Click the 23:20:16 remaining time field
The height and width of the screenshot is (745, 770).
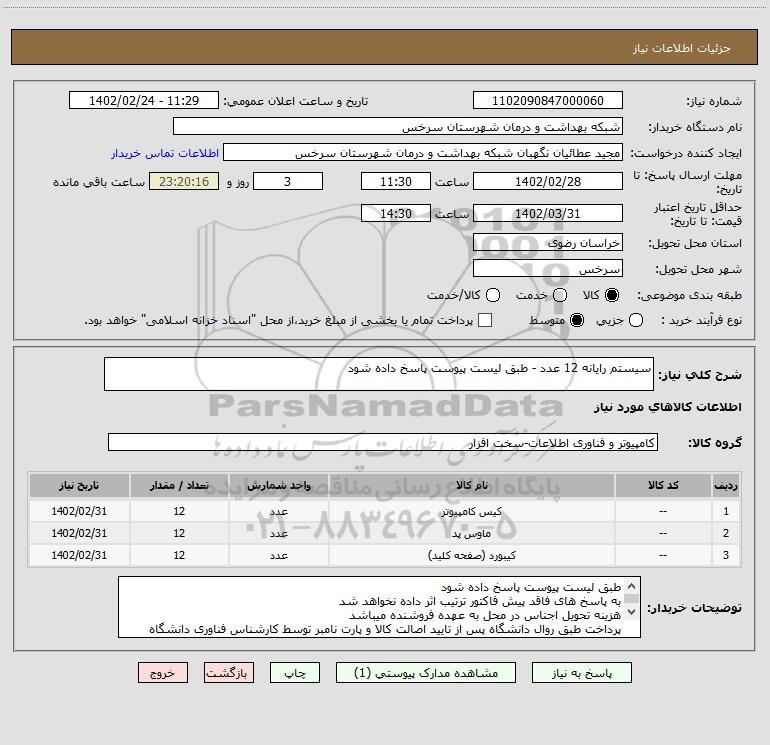pos(184,181)
